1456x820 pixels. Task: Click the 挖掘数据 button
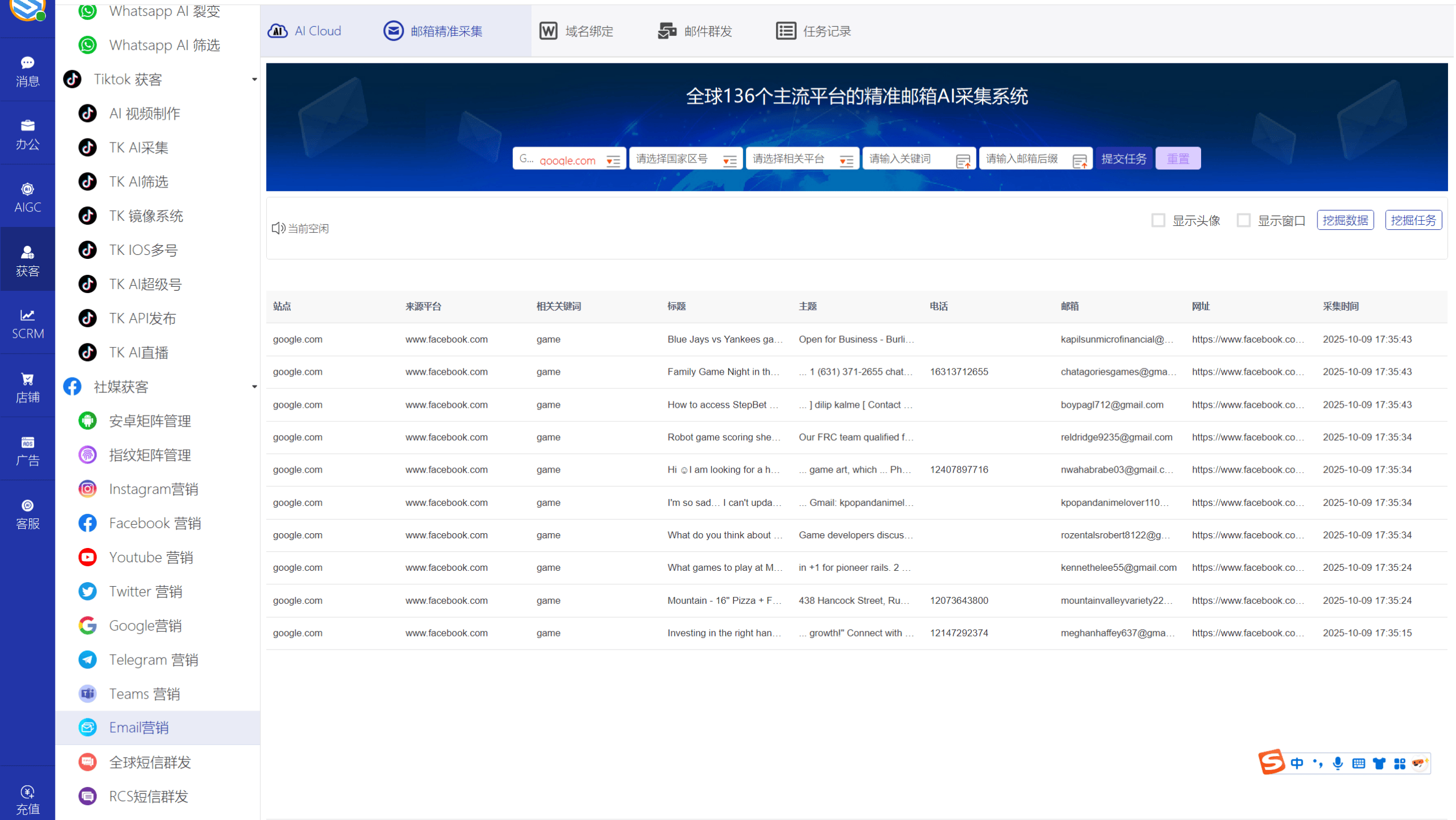1345,220
